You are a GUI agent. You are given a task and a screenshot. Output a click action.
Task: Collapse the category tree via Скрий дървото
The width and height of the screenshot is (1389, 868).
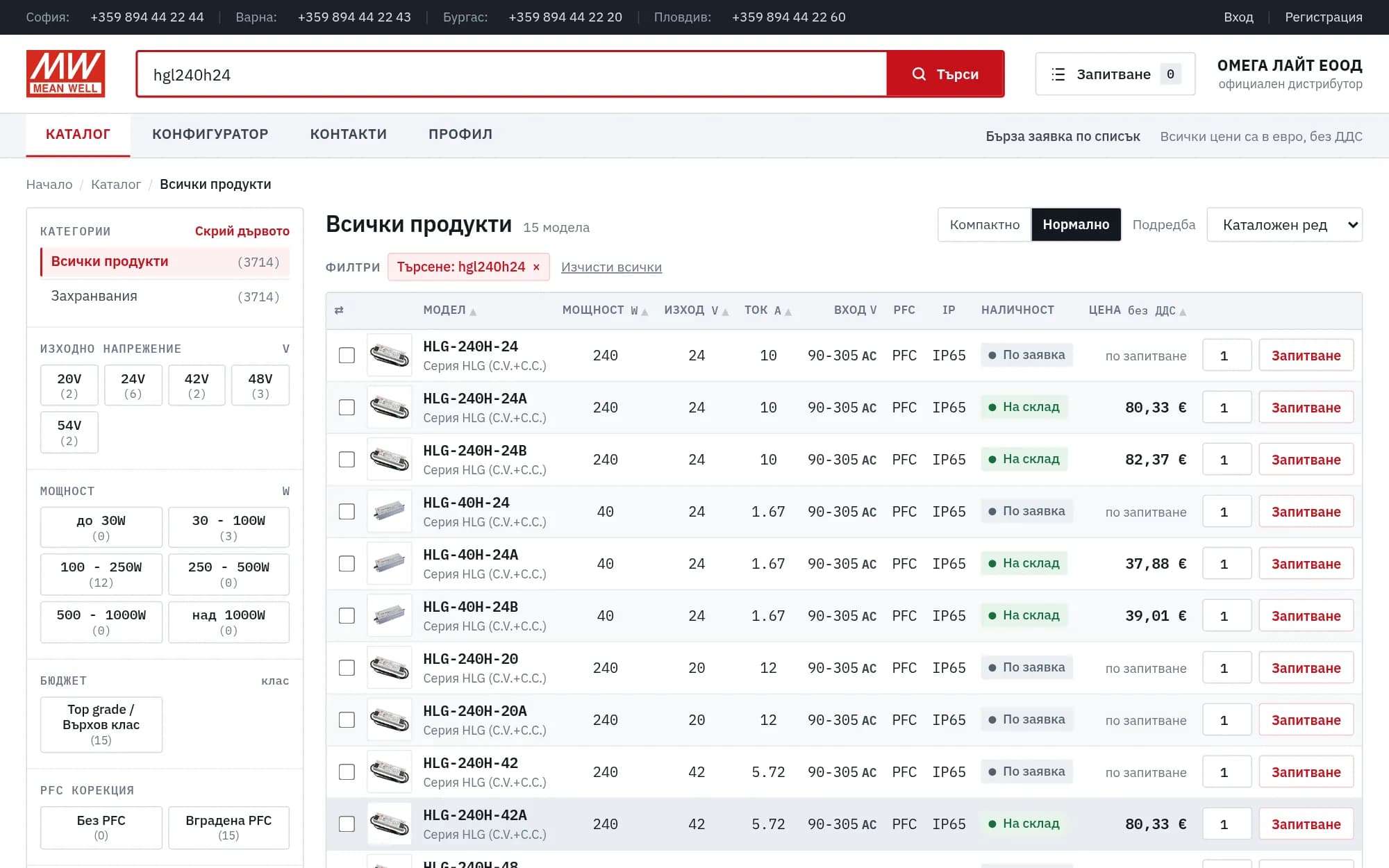[242, 231]
